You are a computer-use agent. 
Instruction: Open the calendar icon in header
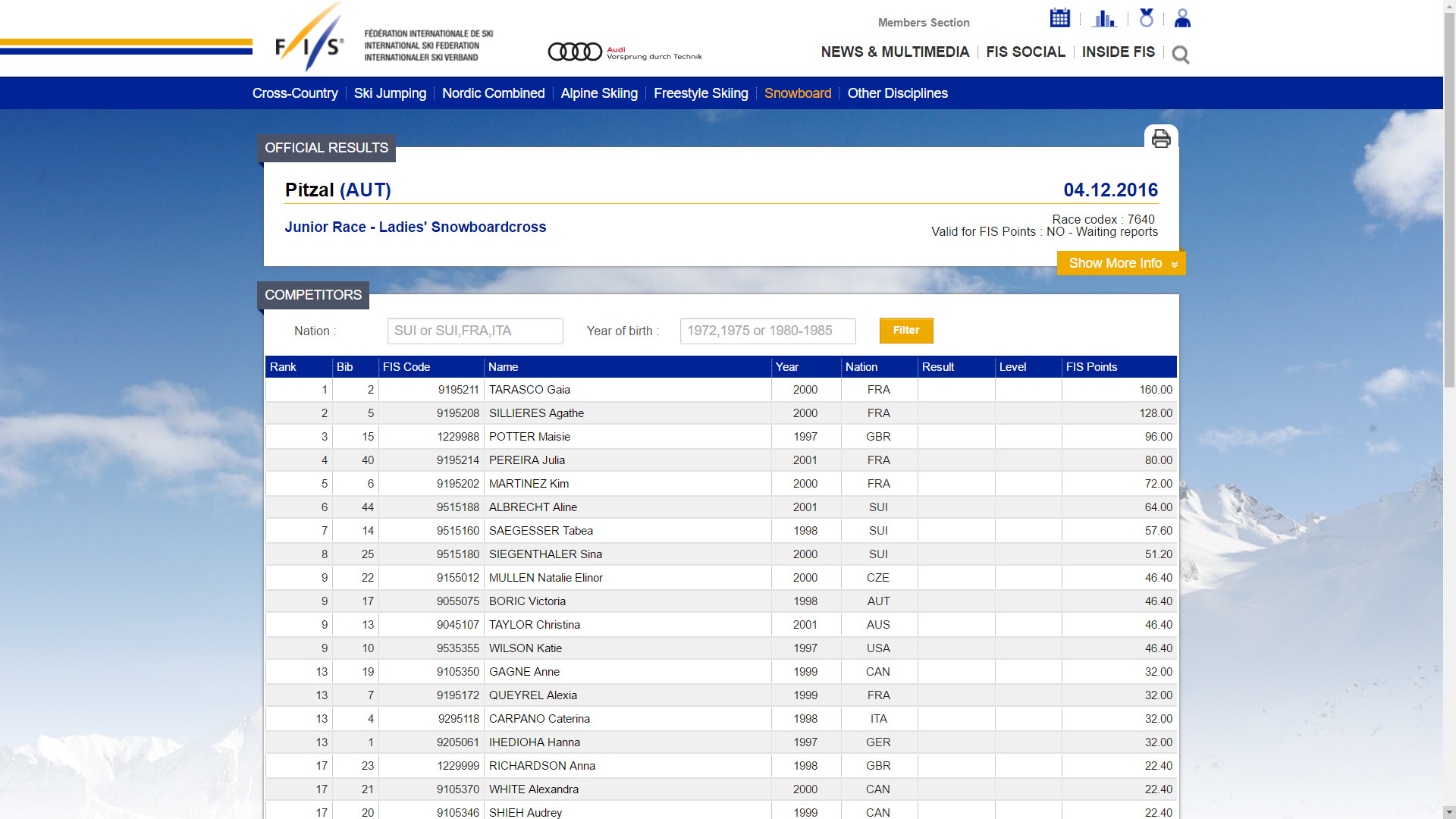1059,18
